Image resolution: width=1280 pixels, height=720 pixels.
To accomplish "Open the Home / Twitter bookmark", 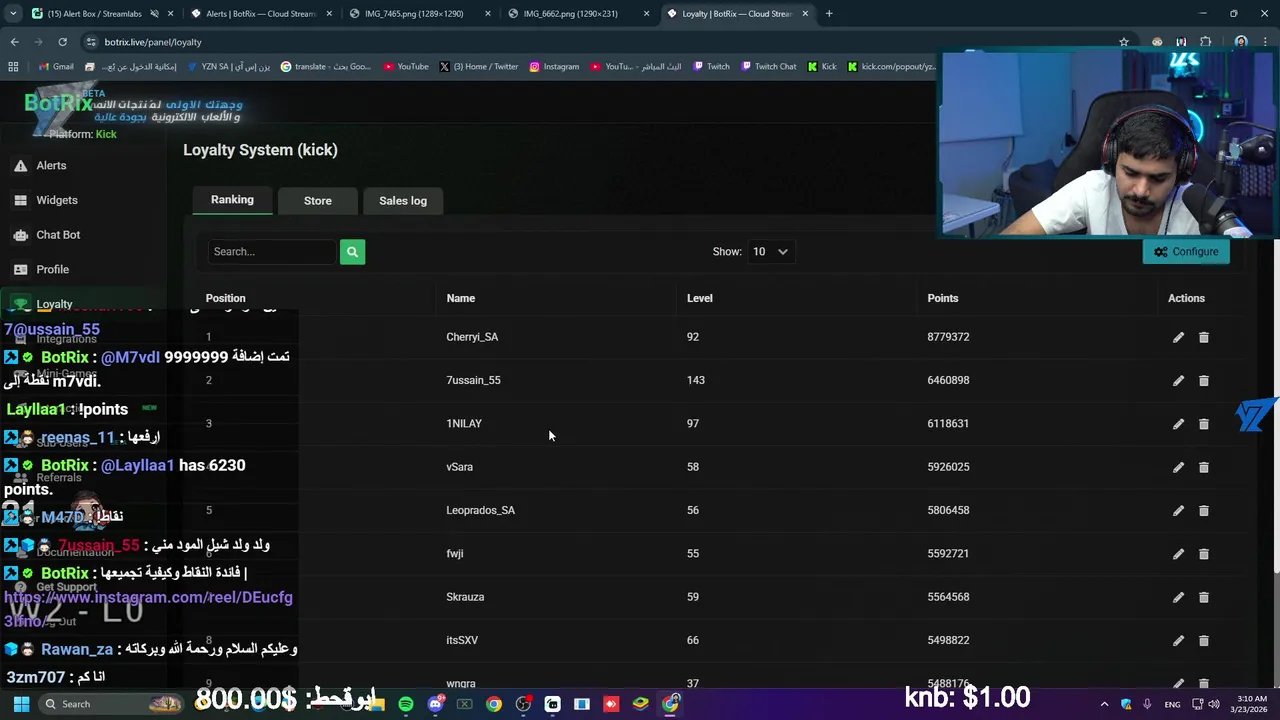I will (479, 67).
